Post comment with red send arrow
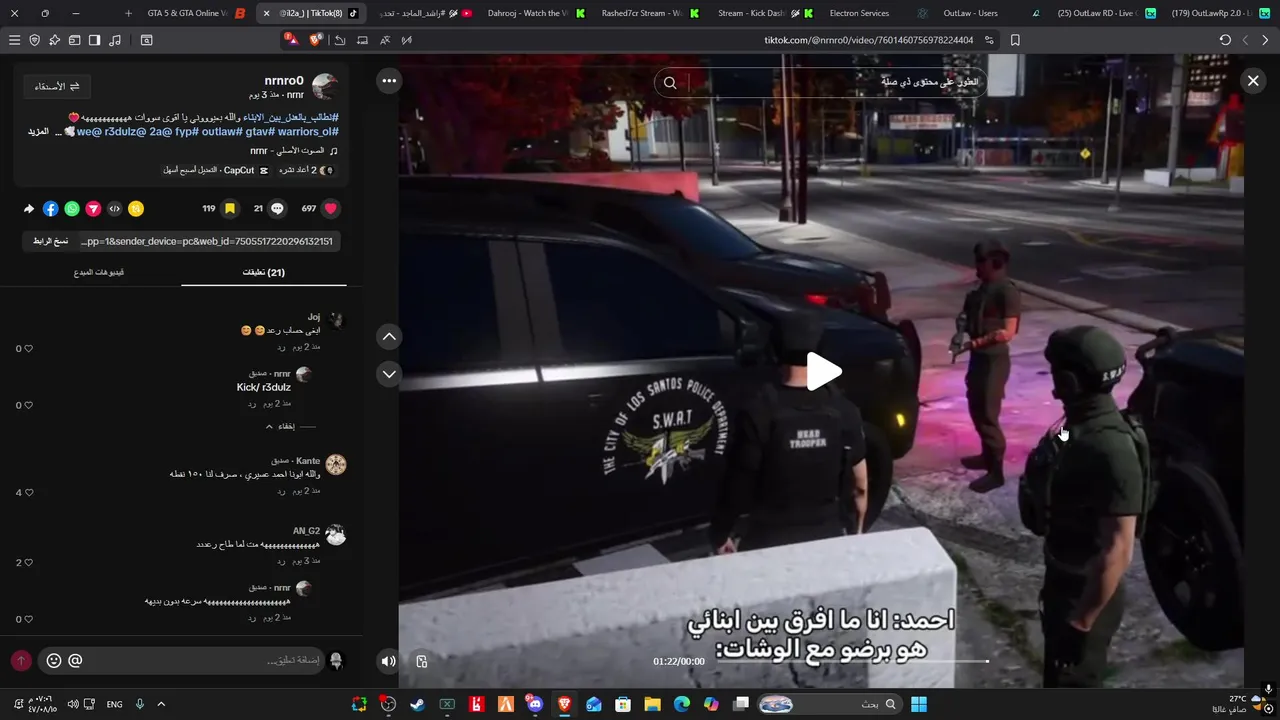The height and width of the screenshot is (720, 1280). point(21,661)
